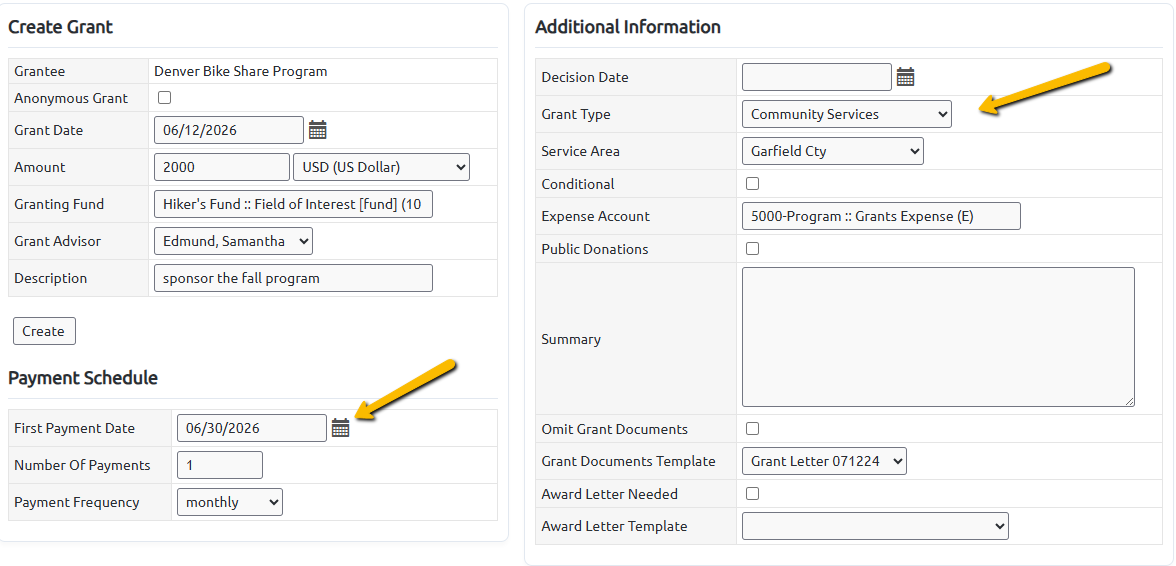Open the Grant Advisor dropdown
This screenshot has height=566, width=1176.
(233, 241)
